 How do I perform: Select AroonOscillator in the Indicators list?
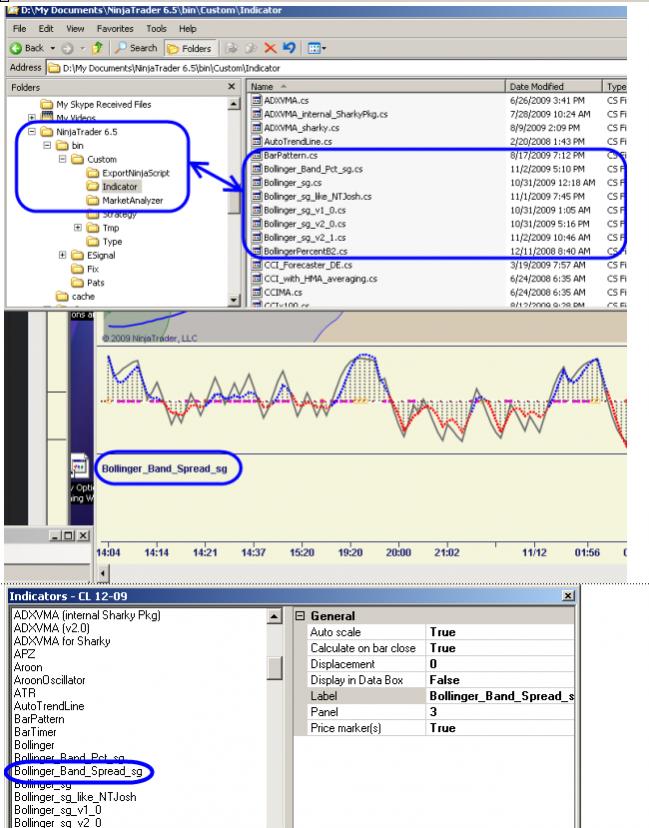click(50, 680)
